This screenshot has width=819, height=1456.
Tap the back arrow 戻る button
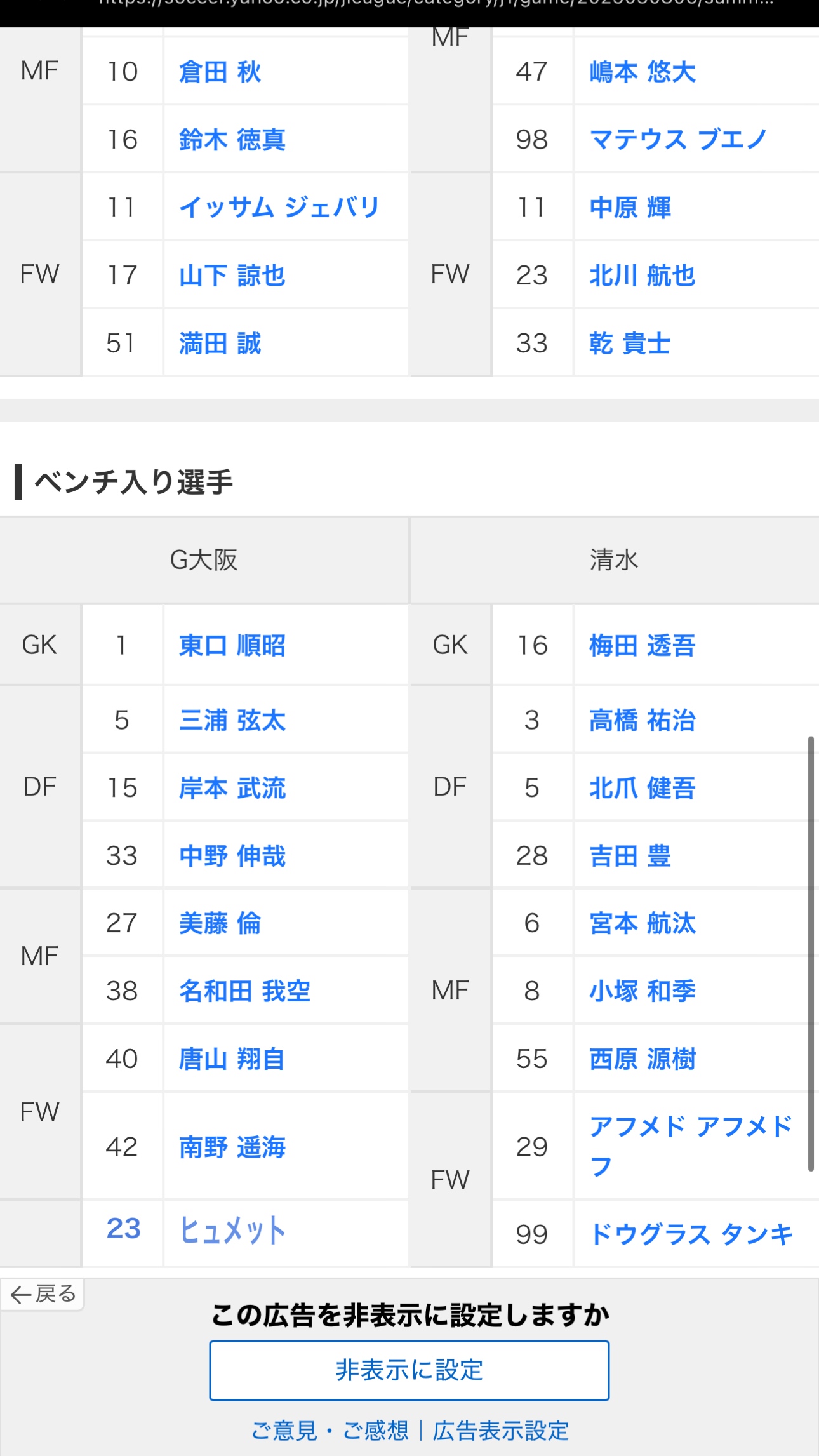43,1293
